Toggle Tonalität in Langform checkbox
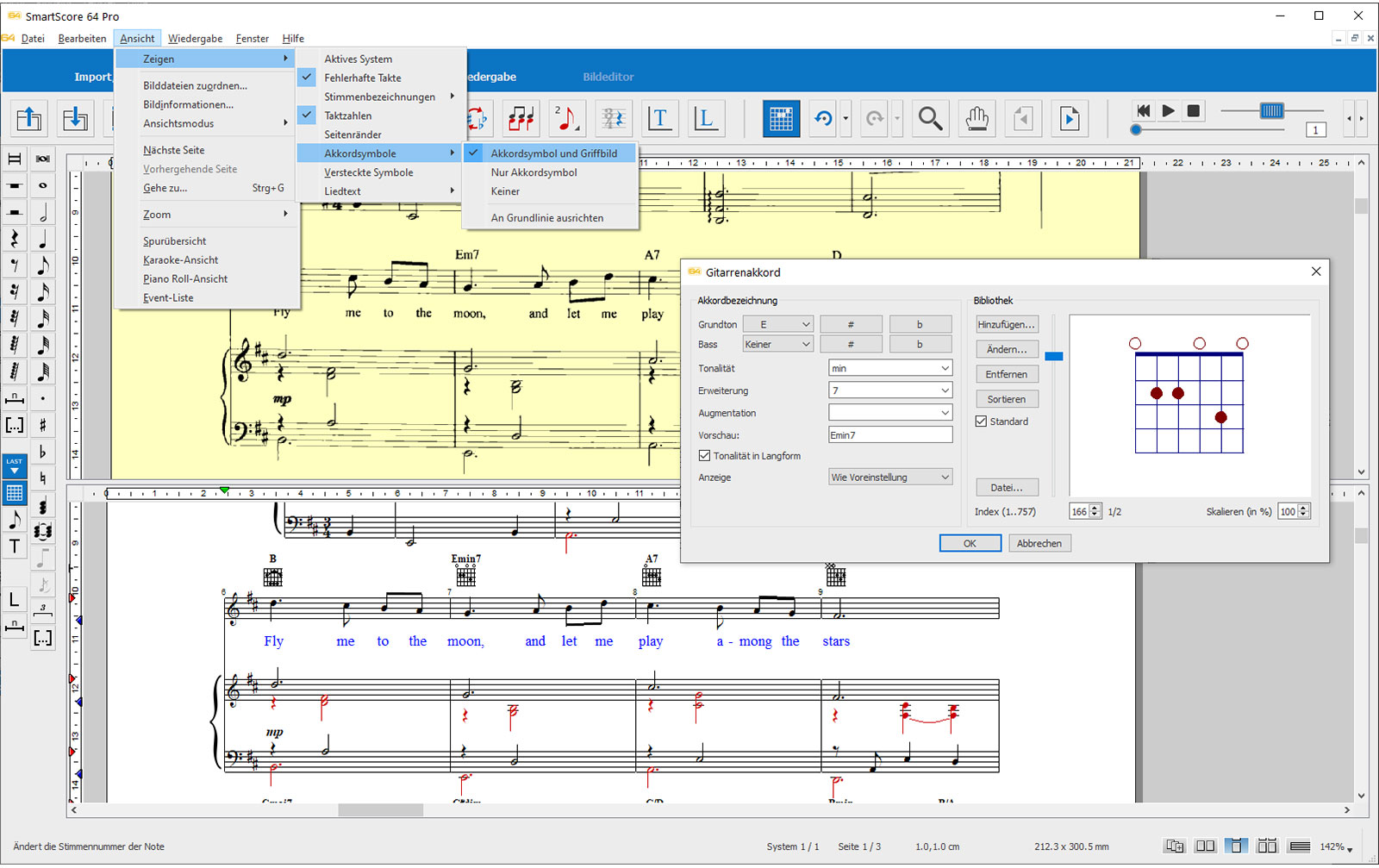1379x868 pixels. pyautogui.click(x=704, y=456)
